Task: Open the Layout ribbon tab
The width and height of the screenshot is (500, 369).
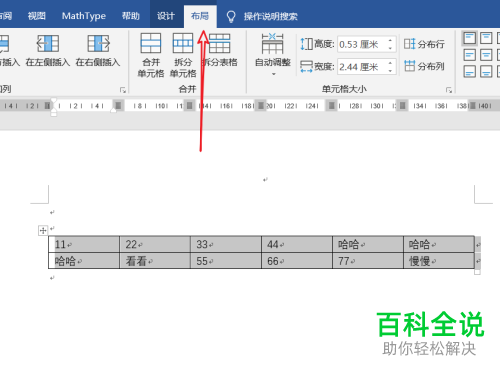Action: coord(200,16)
